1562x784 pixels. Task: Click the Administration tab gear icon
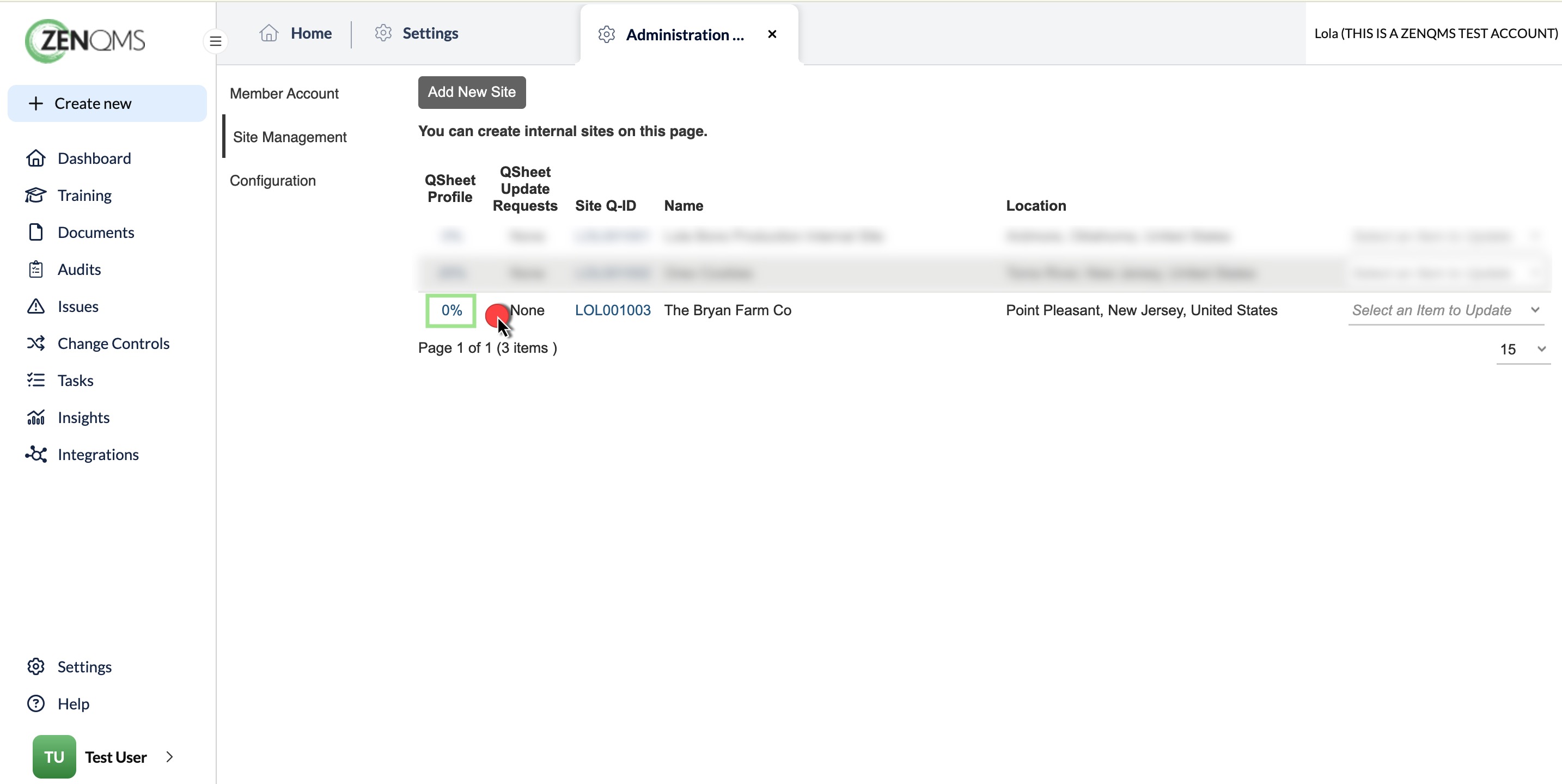pos(606,34)
